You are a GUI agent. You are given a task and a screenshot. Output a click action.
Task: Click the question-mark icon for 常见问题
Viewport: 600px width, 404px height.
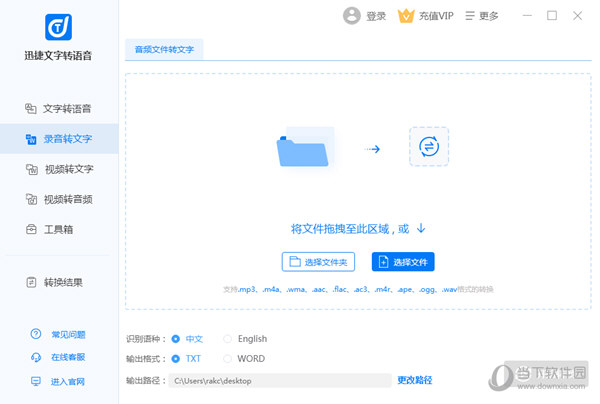pos(36,334)
